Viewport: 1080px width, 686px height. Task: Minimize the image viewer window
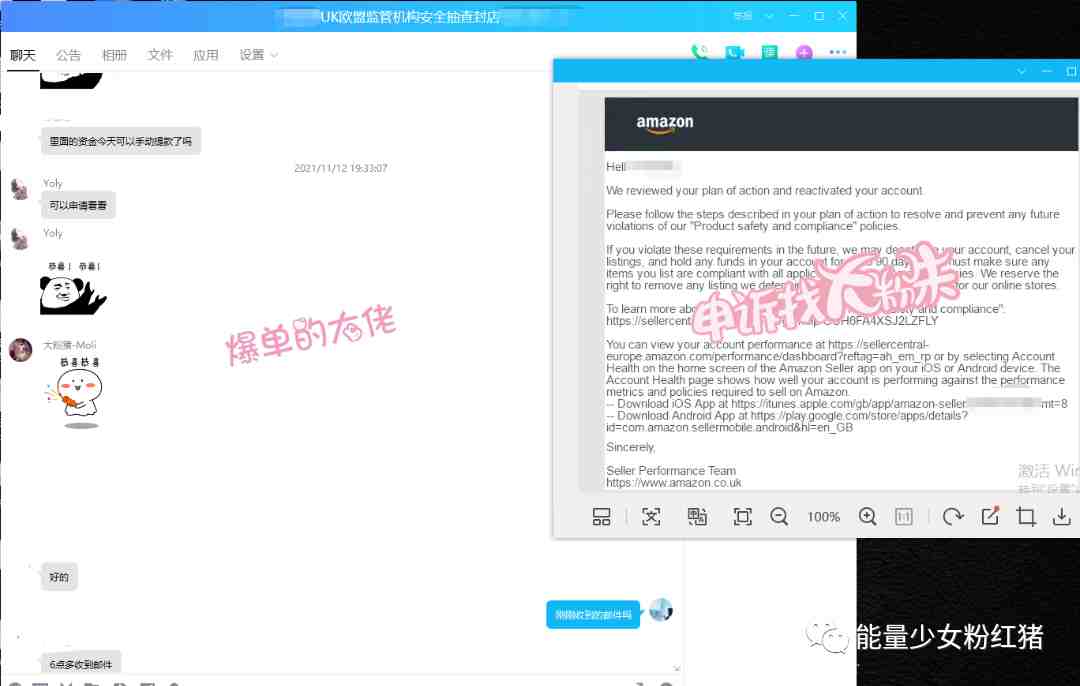pos(1047,71)
